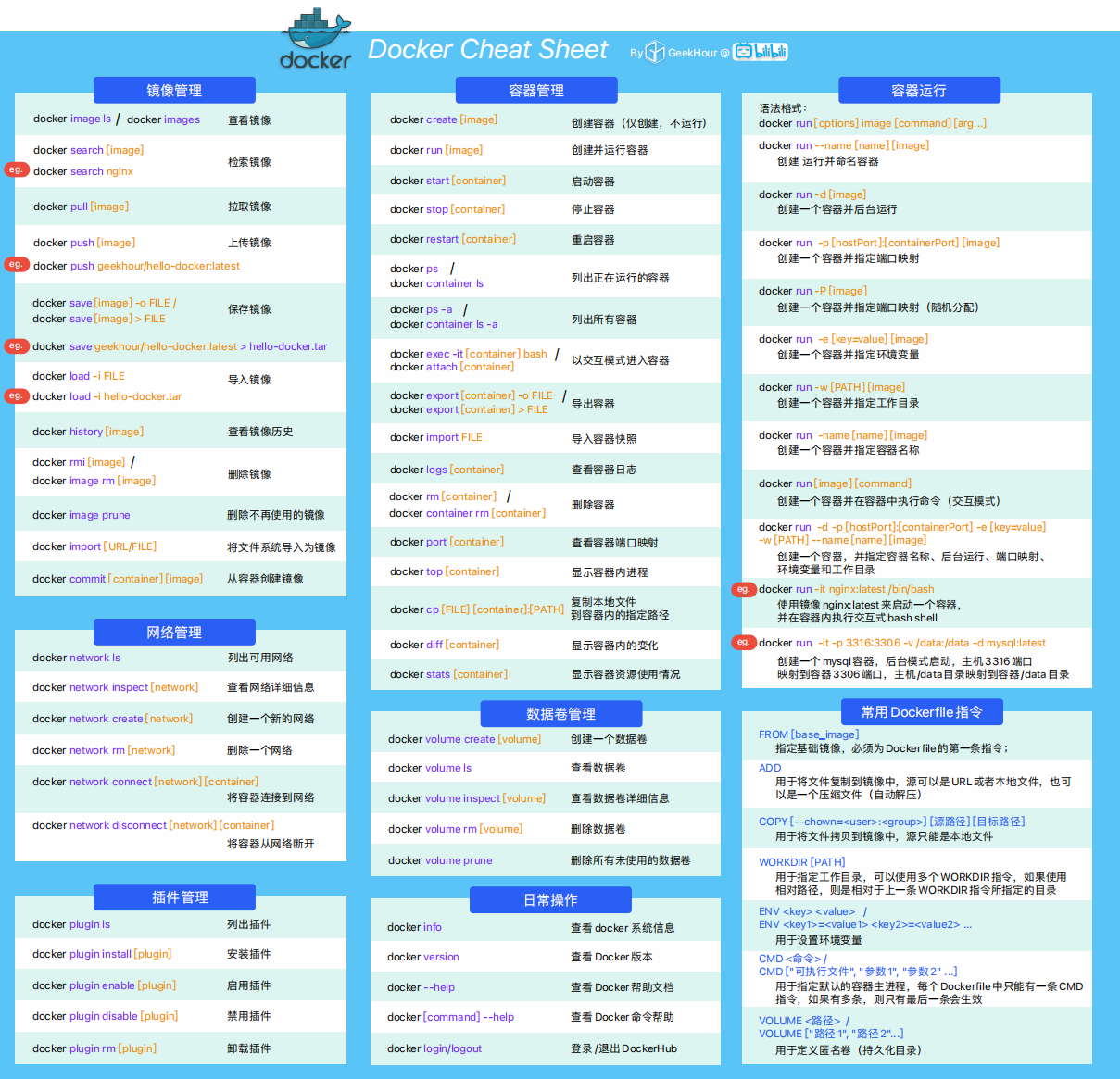Click the 'docker commit [container] [image]' command

[118, 579]
